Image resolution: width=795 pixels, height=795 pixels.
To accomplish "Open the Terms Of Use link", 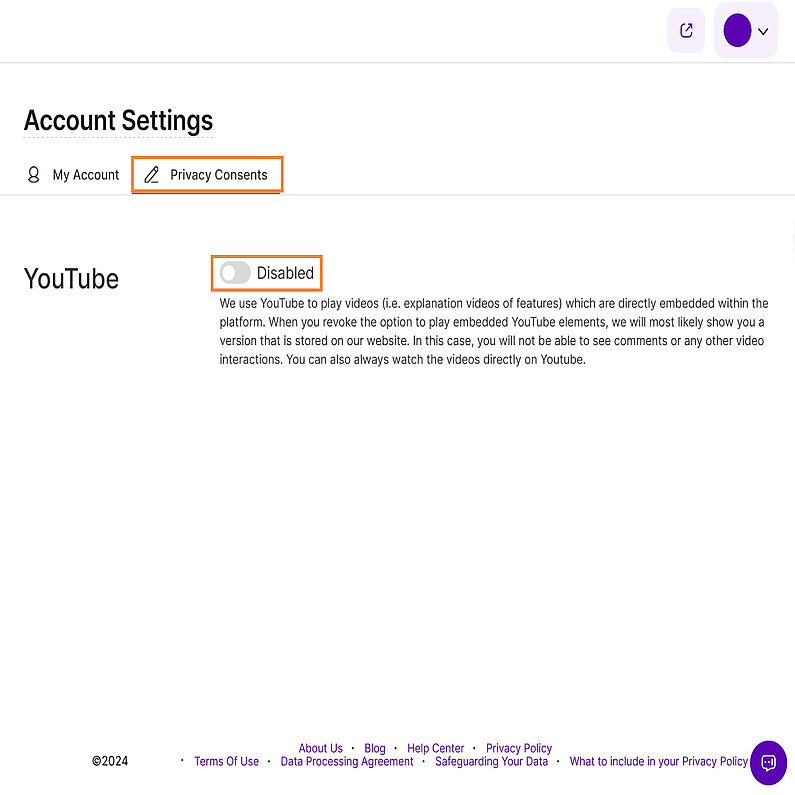I will click(x=226, y=762).
